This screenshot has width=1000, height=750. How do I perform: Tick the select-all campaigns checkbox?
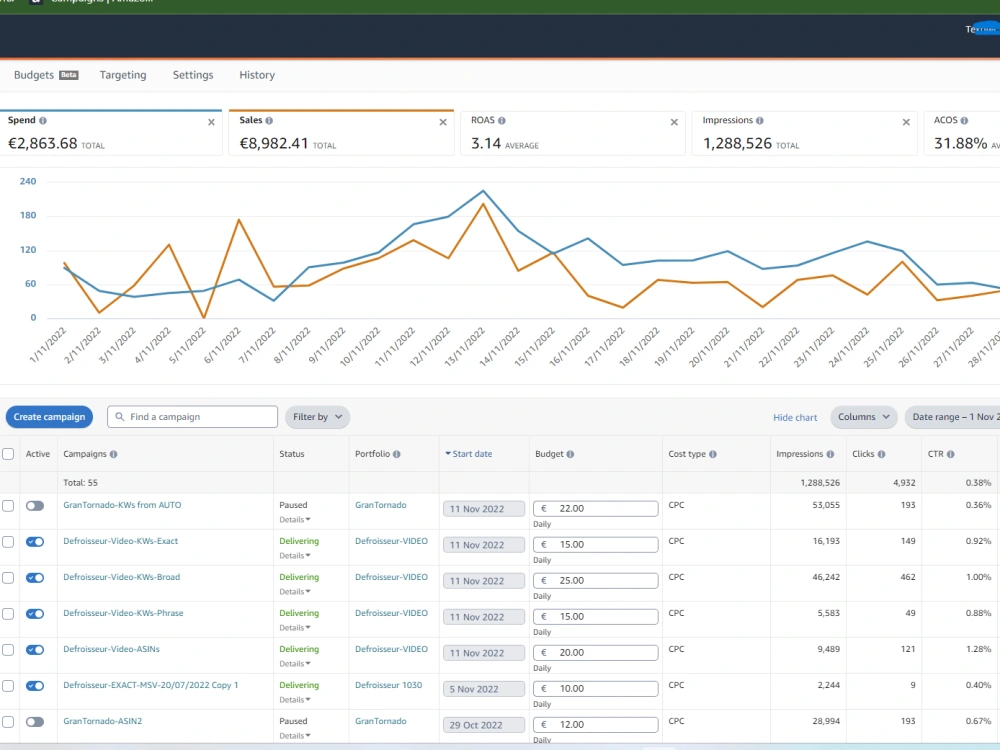click(8, 454)
